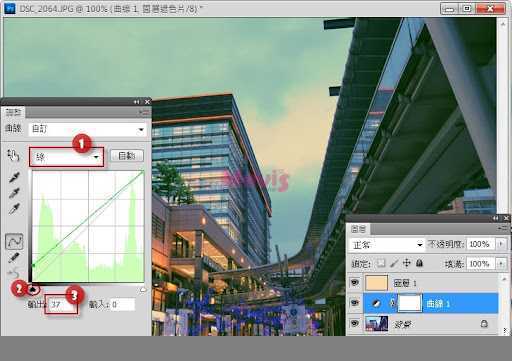512x361 pixels.
Task: Pick the white point eyedropper in Curves
Action: pyautogui.click(x=14, y=209)
